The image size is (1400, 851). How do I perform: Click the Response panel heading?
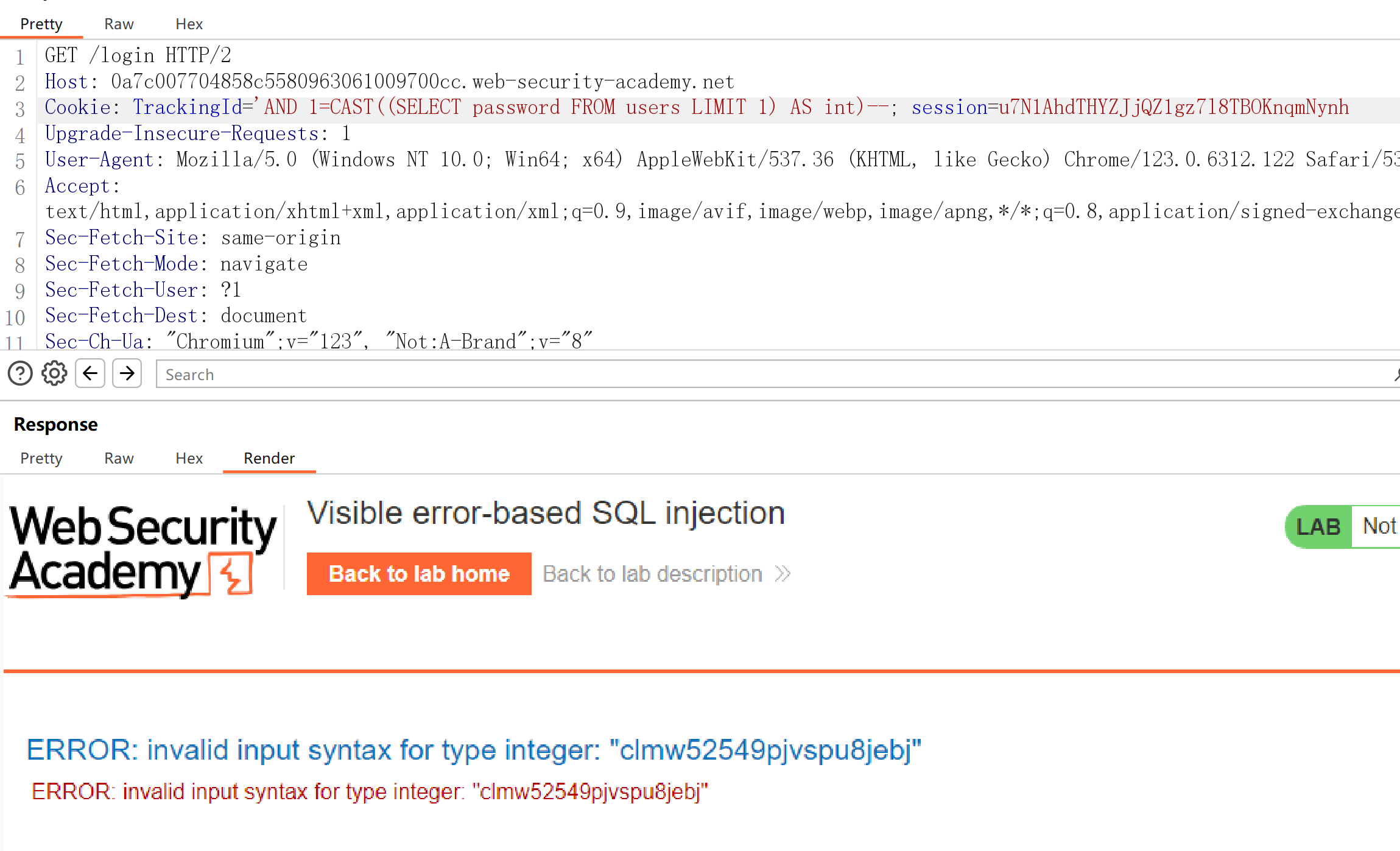55,424
